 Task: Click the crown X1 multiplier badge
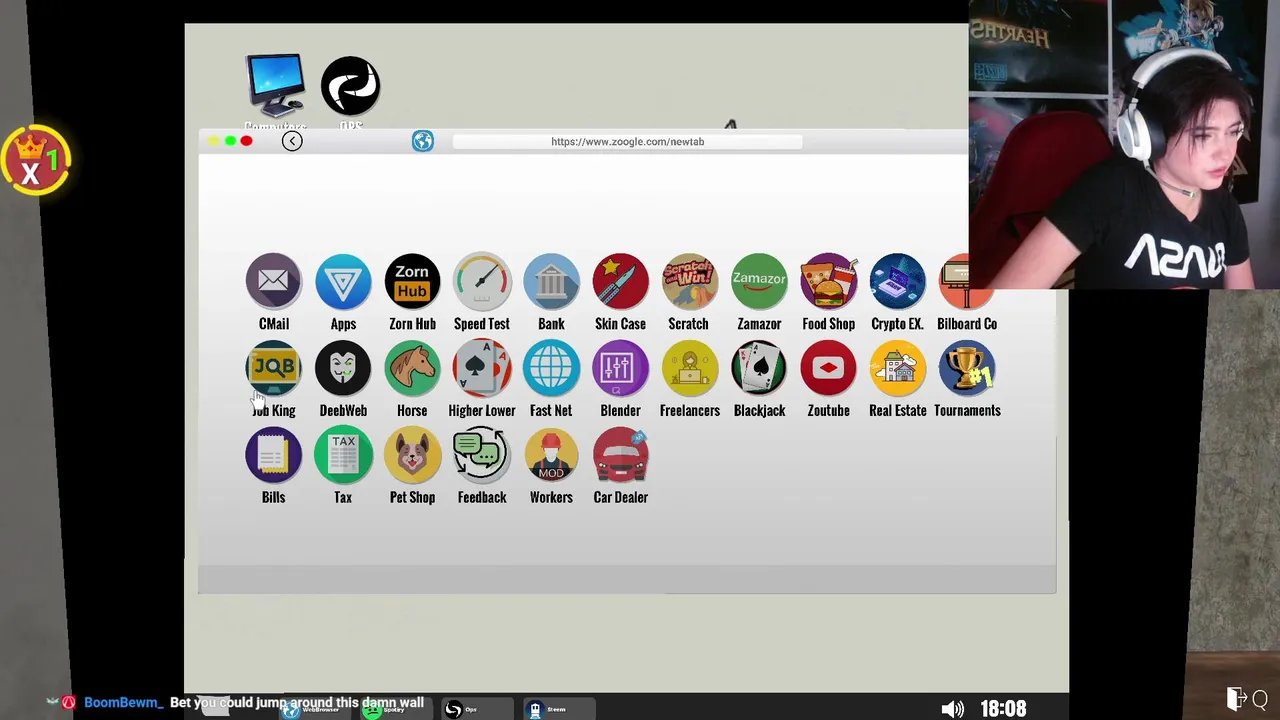point(36,160)
